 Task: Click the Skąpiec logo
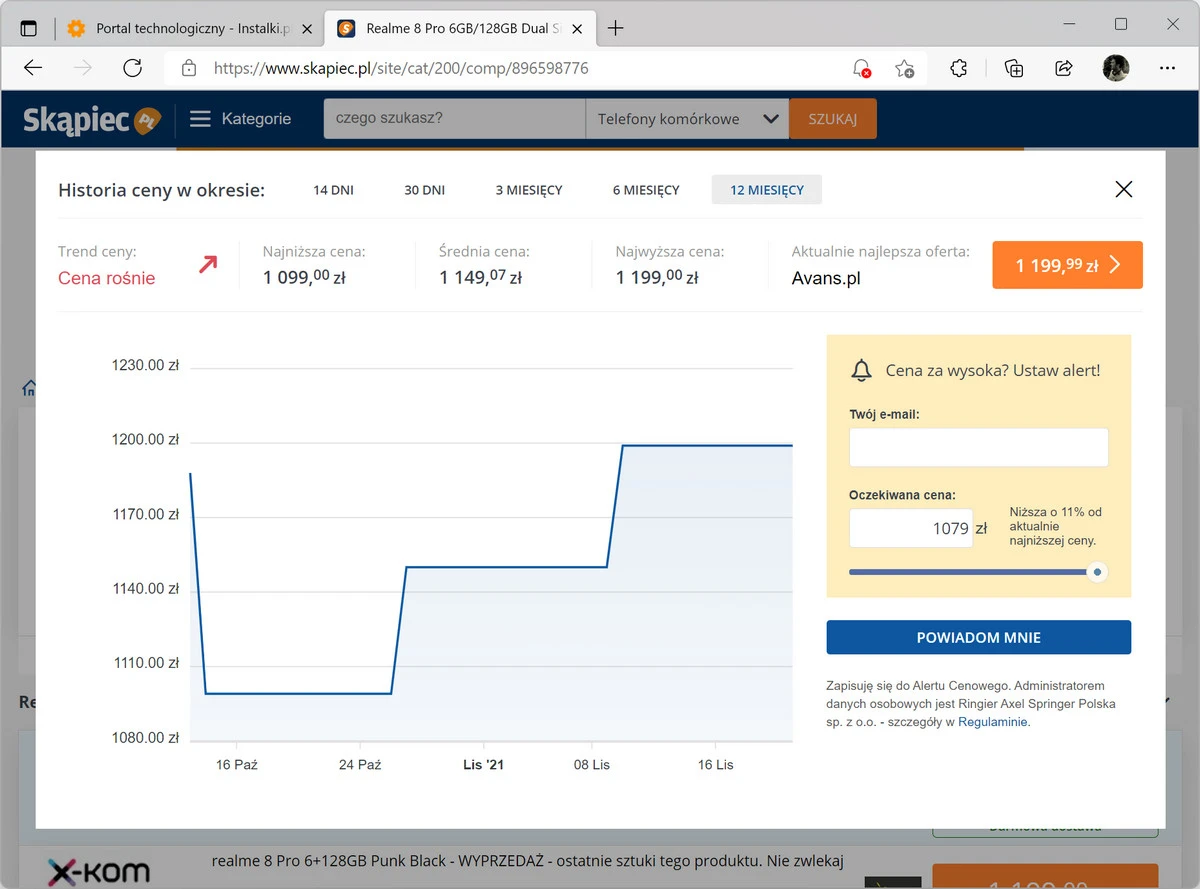coord(92,119)
